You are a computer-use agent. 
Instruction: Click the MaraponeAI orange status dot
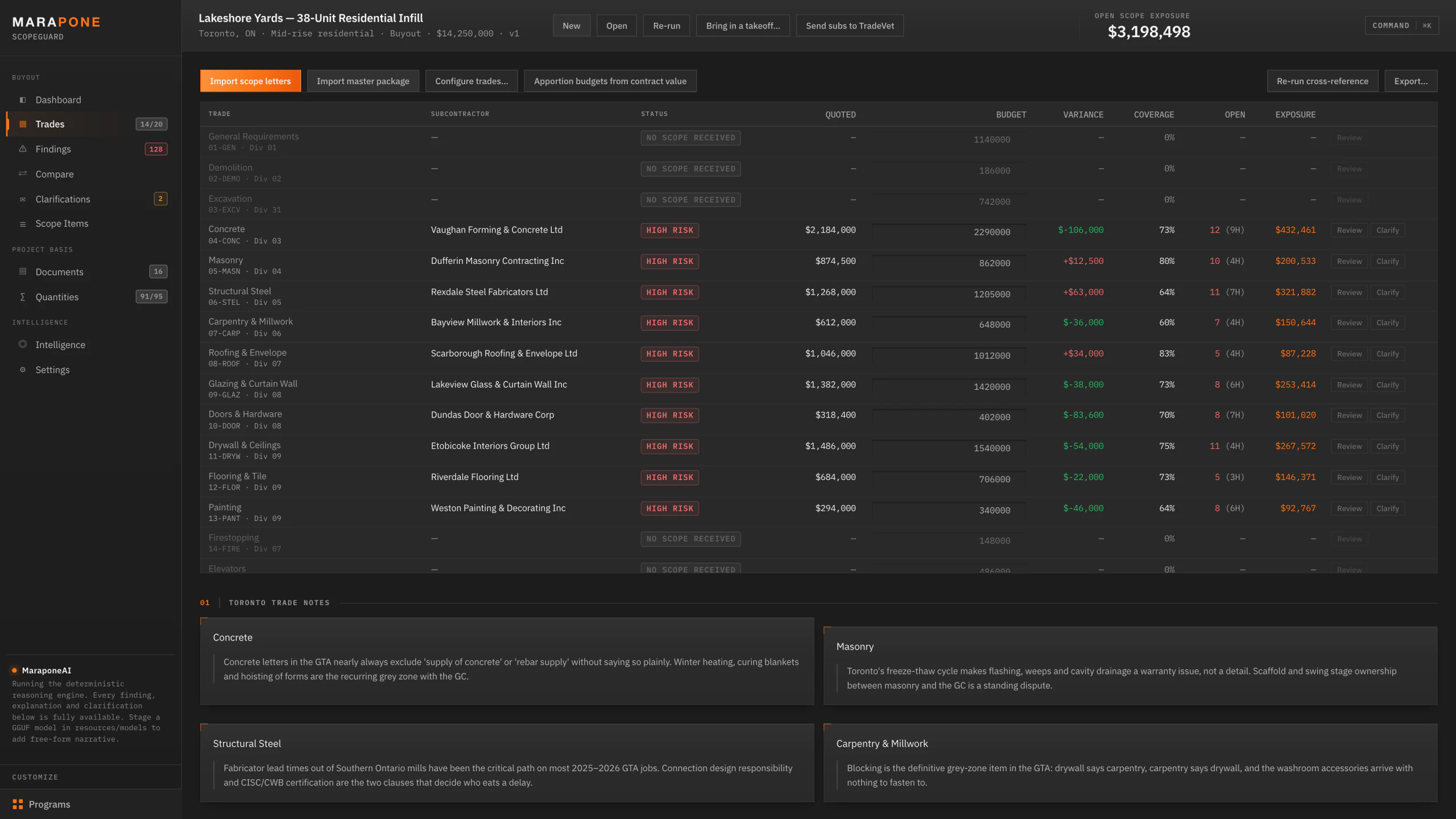pyautogui.click(x=15, y=671)
